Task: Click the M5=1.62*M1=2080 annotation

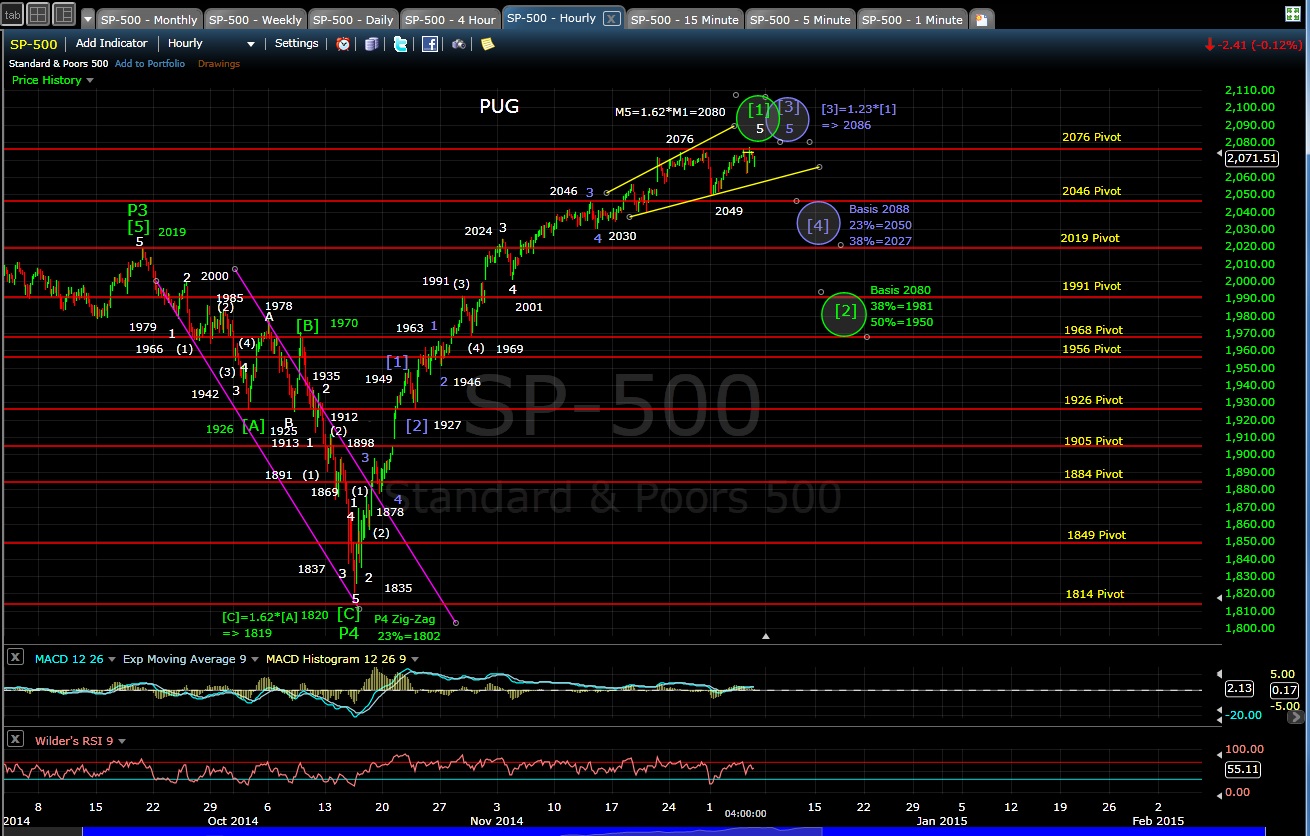Action: 669,113
